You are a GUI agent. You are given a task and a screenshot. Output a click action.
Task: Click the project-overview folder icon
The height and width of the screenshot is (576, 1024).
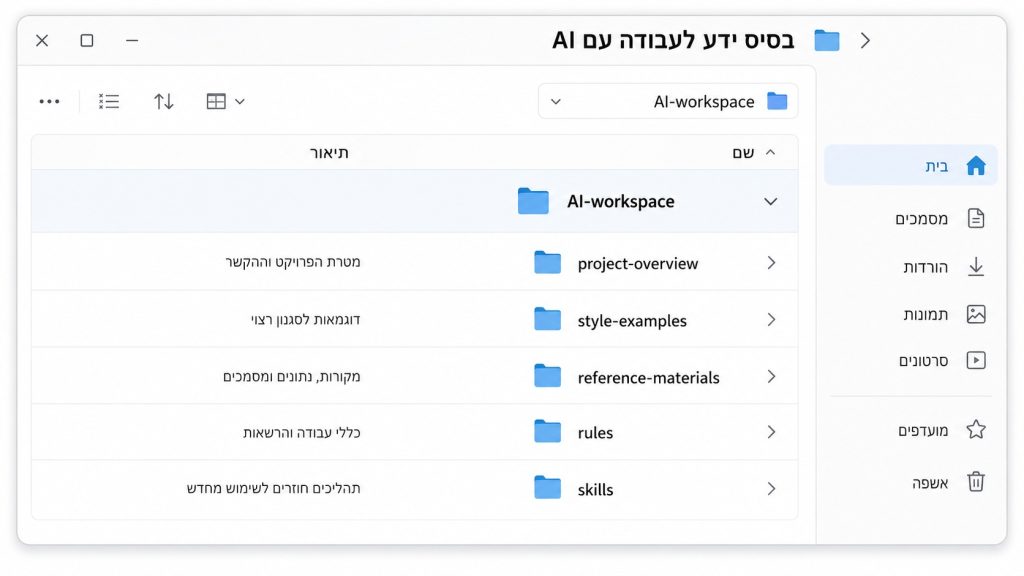coord(547,263)
